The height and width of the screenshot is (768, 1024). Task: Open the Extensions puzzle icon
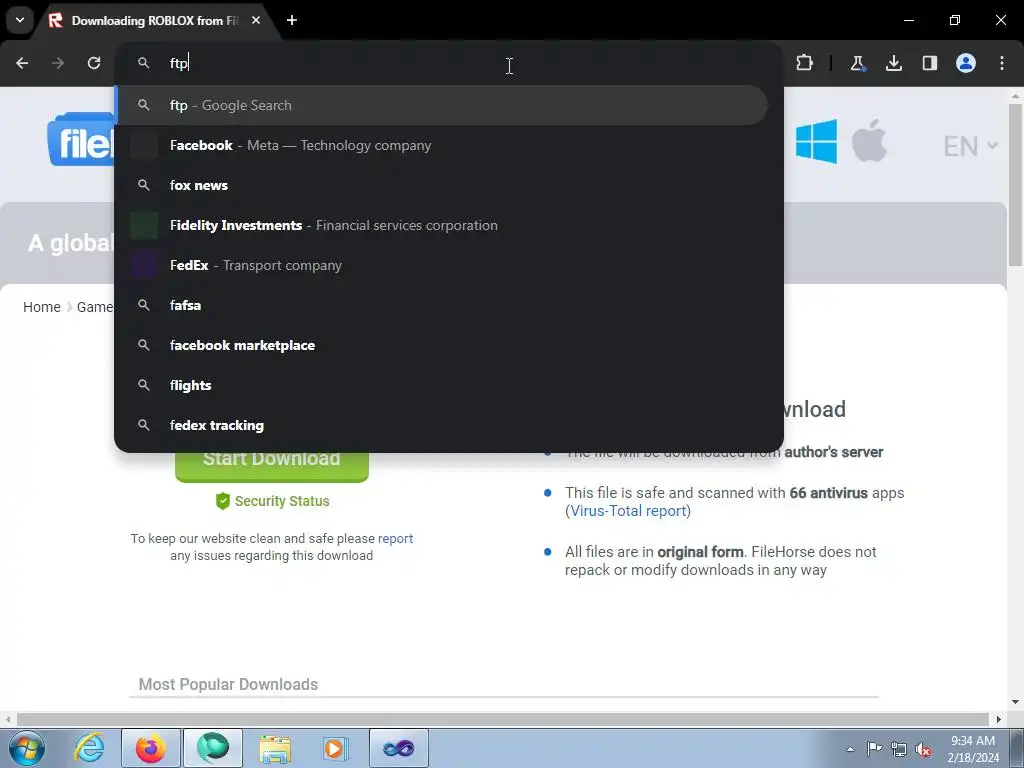point(805,63)
